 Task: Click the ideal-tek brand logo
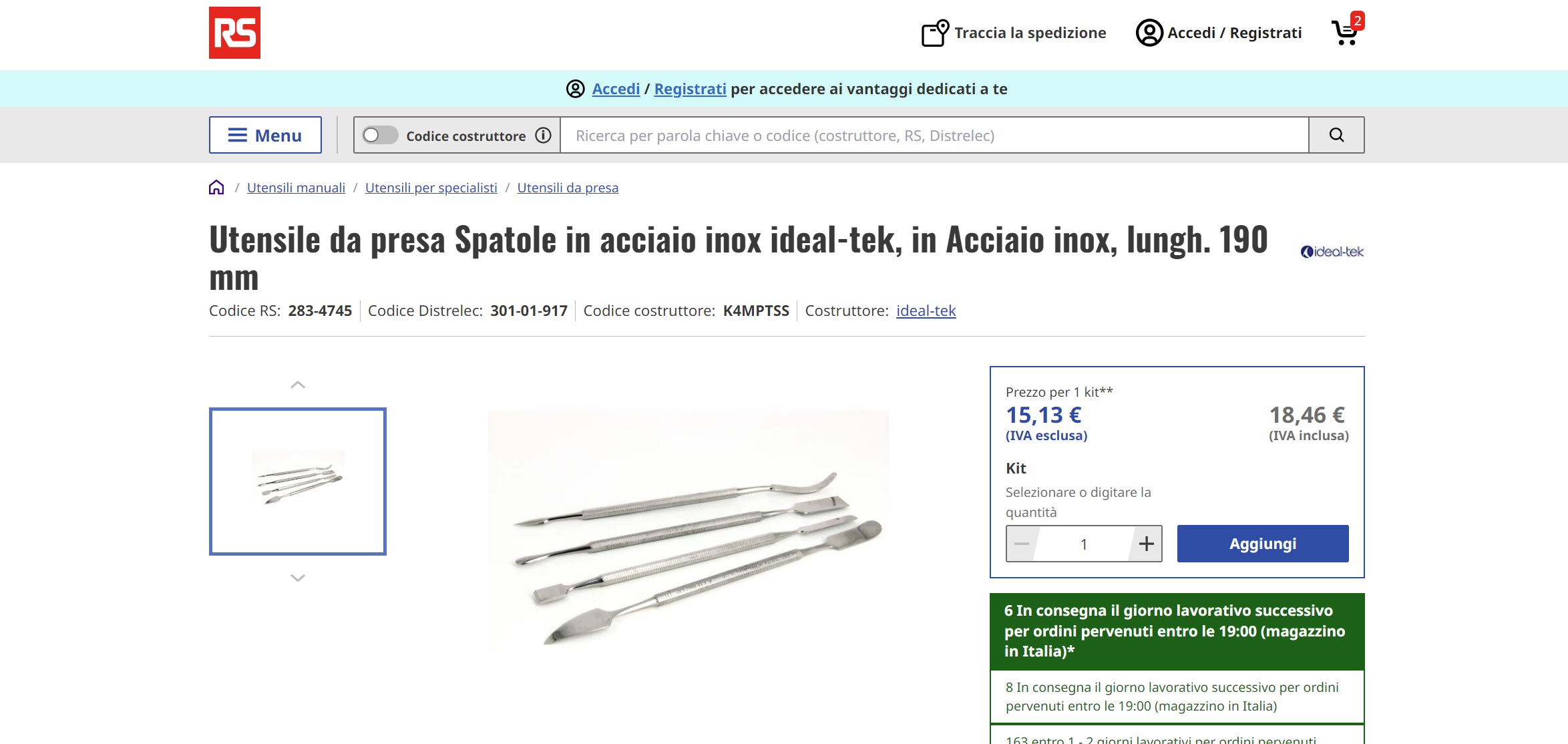coord(1332,252)
